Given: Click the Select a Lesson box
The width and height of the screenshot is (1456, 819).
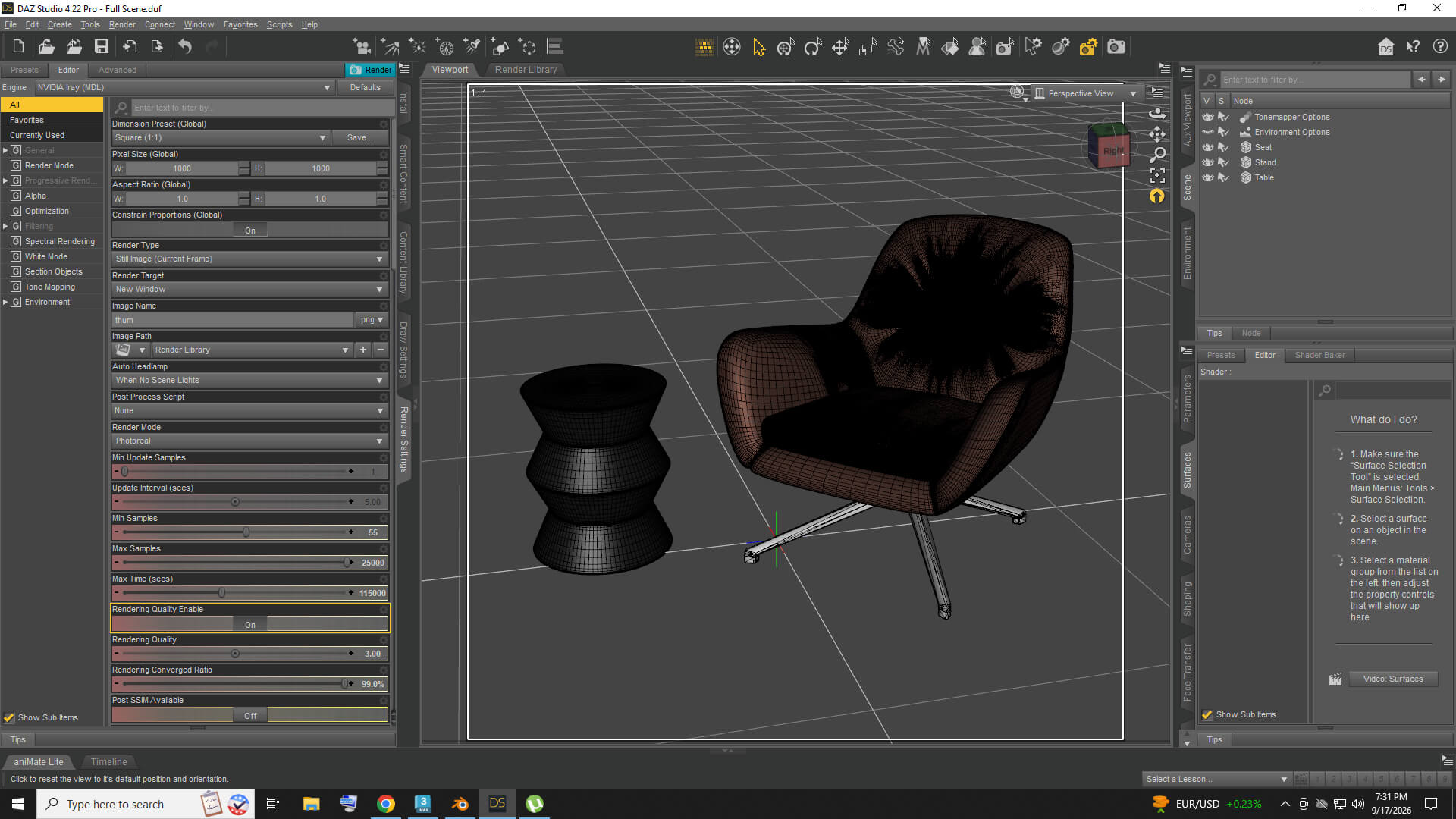Looking at the screenshot, I should pyautogui.click(x=1216, y=779).
